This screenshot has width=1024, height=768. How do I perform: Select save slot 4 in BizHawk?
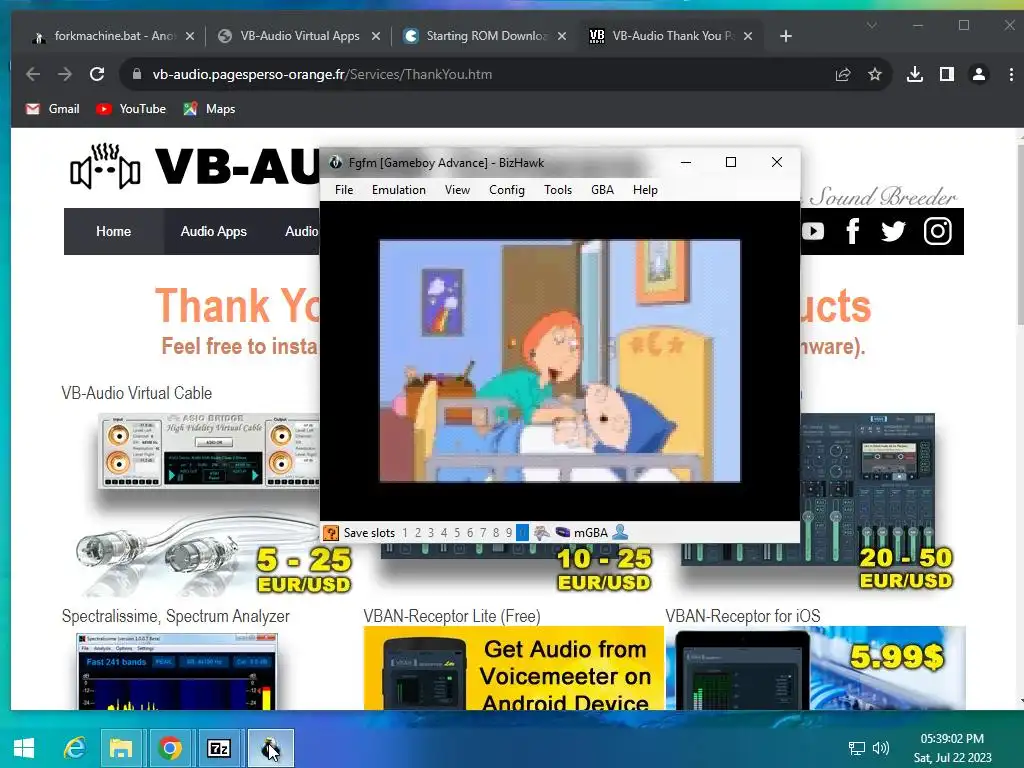pyautogui.click(x=444, y=533)
